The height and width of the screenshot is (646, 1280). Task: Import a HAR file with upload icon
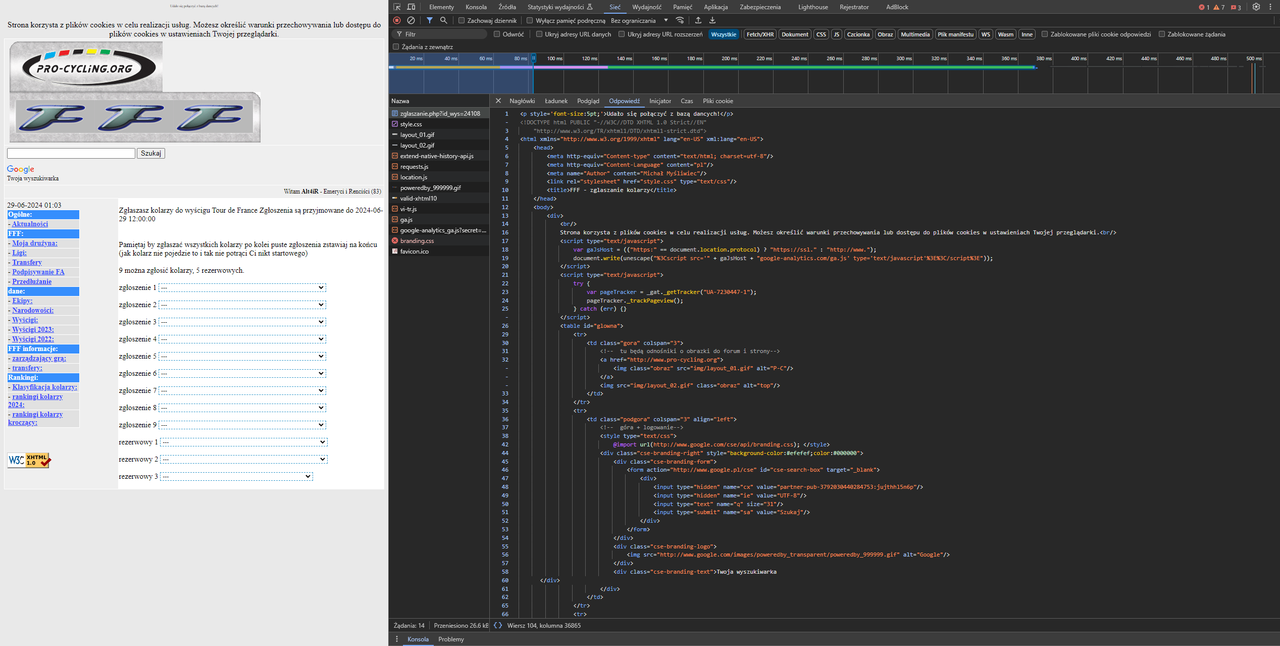[x=698, y=20]
